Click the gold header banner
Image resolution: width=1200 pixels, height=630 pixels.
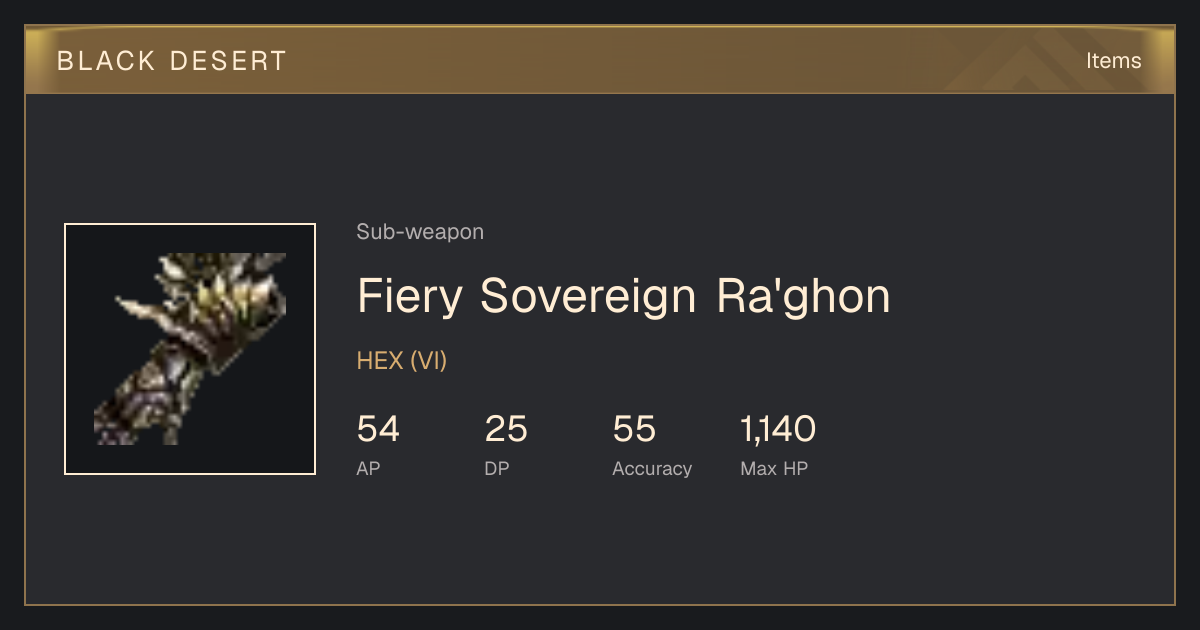click(600, 60)
